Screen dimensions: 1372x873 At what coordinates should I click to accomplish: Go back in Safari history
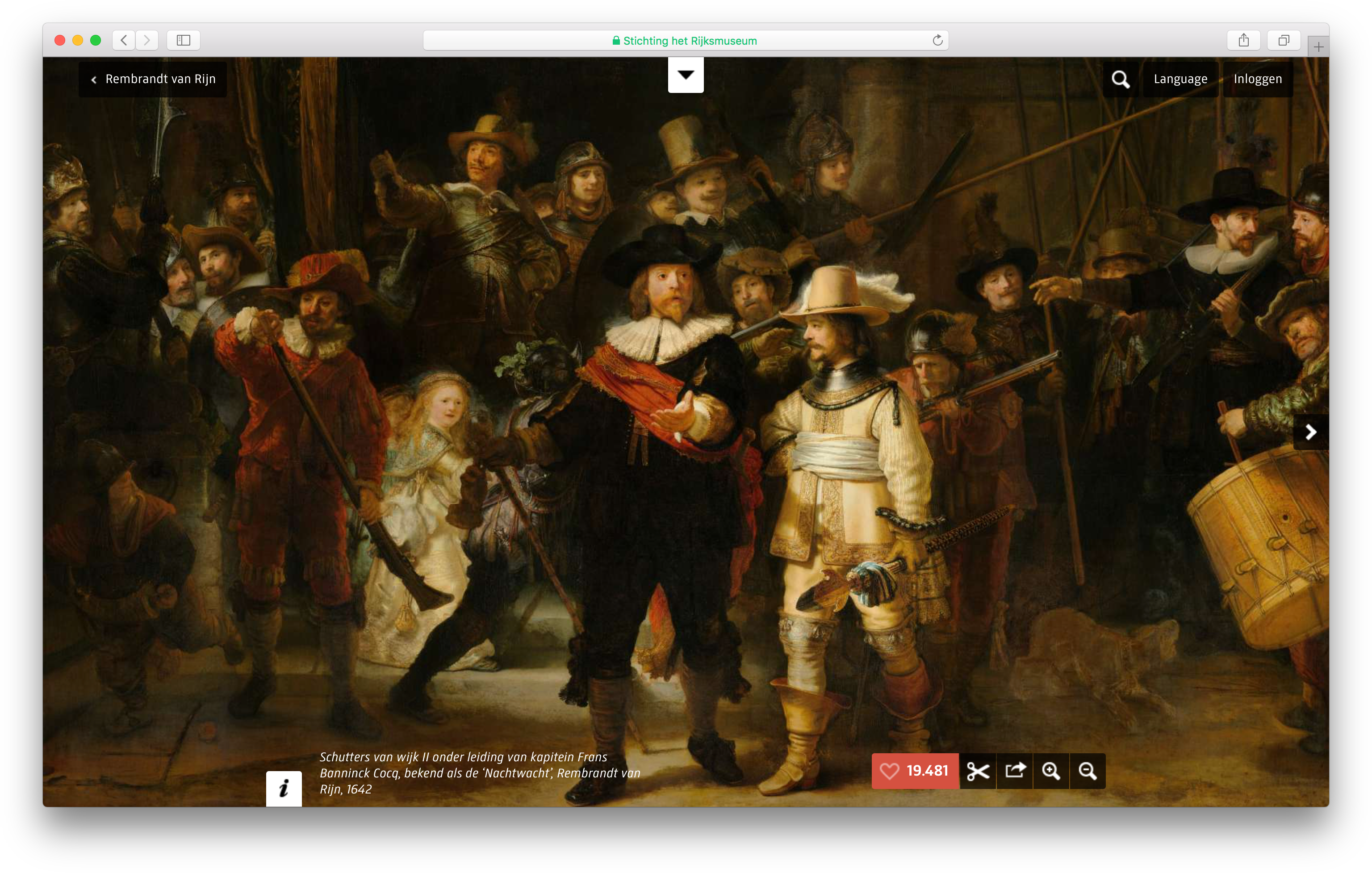coord(124,40)
